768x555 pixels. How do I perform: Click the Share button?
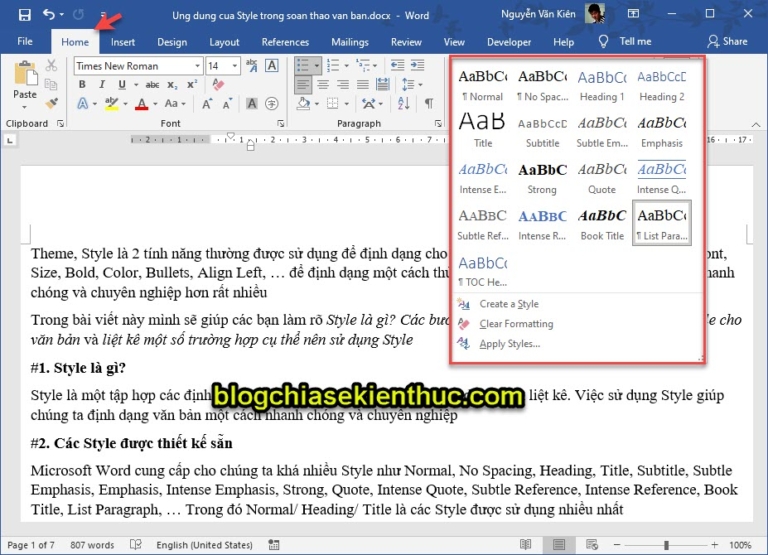click(727, 42)
